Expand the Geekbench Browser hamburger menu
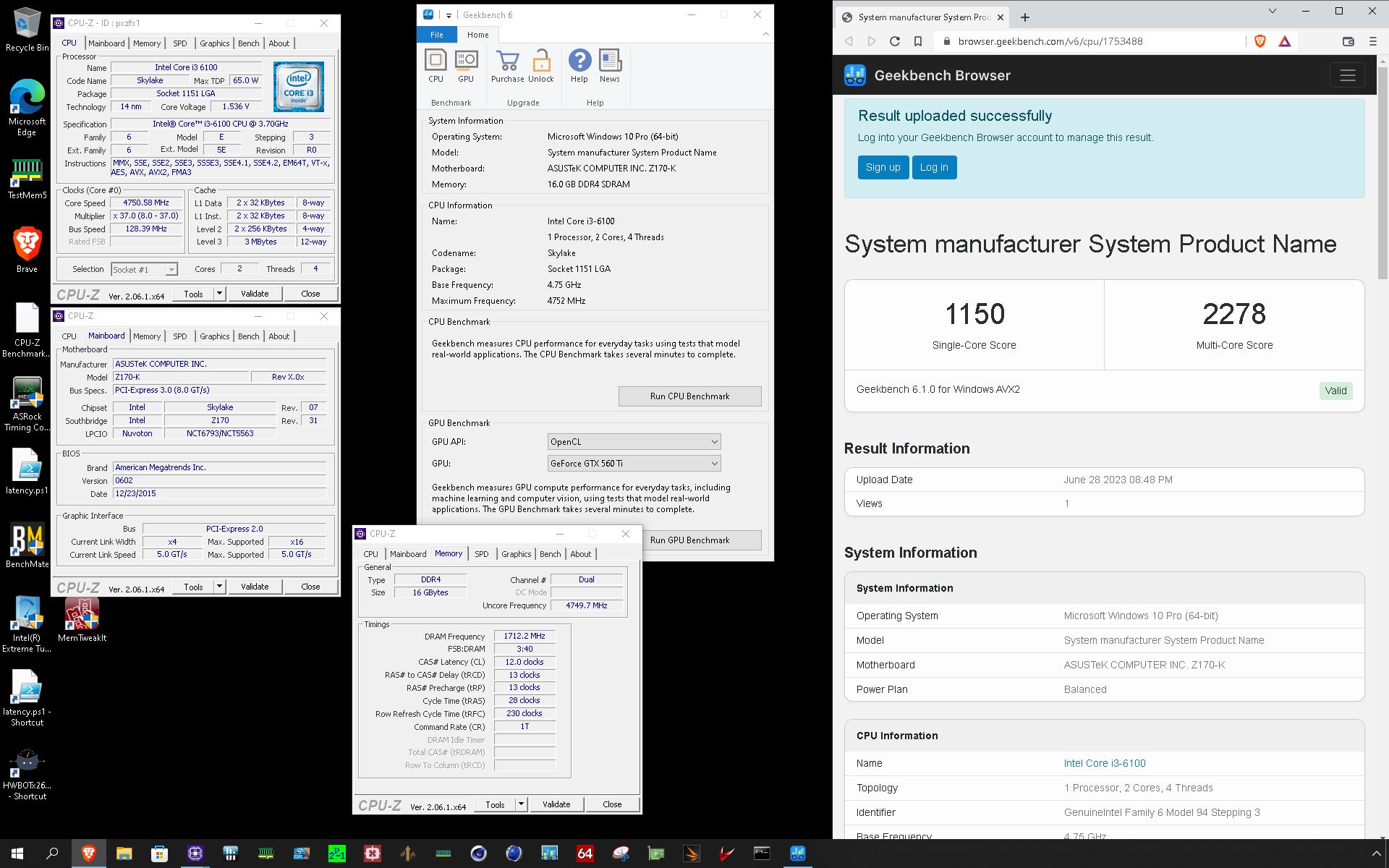The width and height of the screenshot is (1389, 868). click(x=1347, y=75)
